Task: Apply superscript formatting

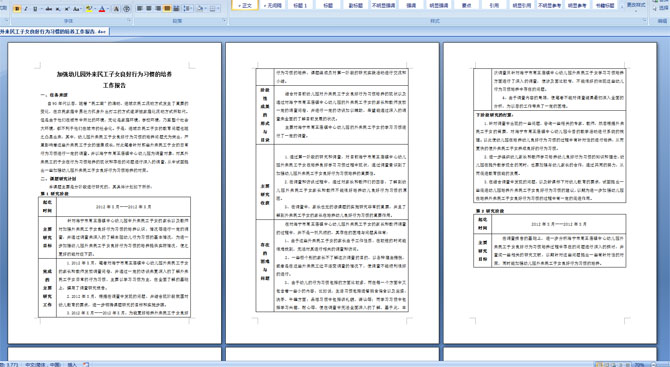Action: point(67,9)
